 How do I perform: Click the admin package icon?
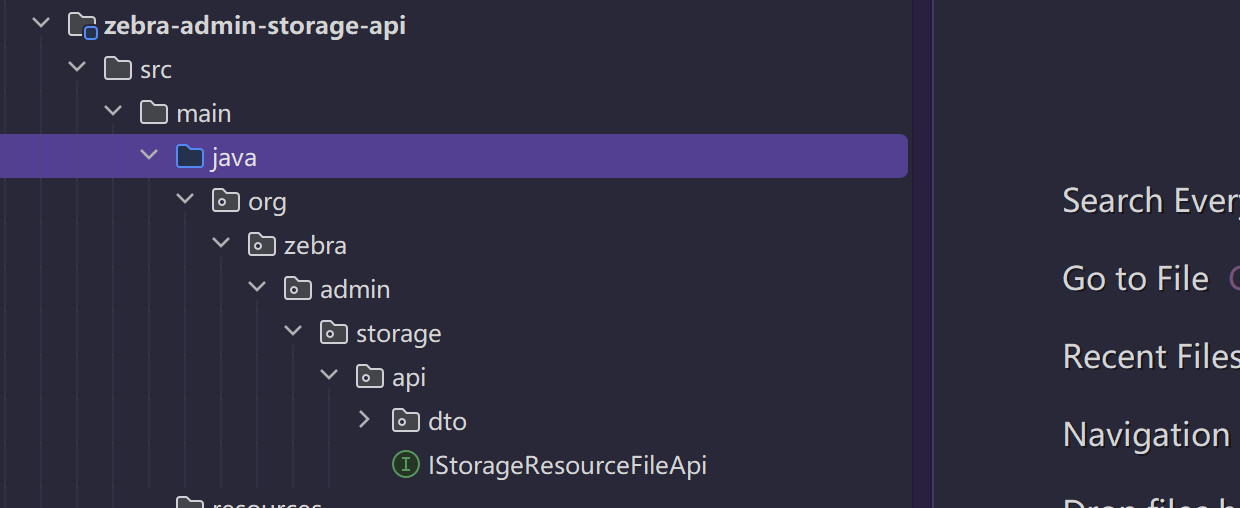pyautogui.click(x=298, y=289)
